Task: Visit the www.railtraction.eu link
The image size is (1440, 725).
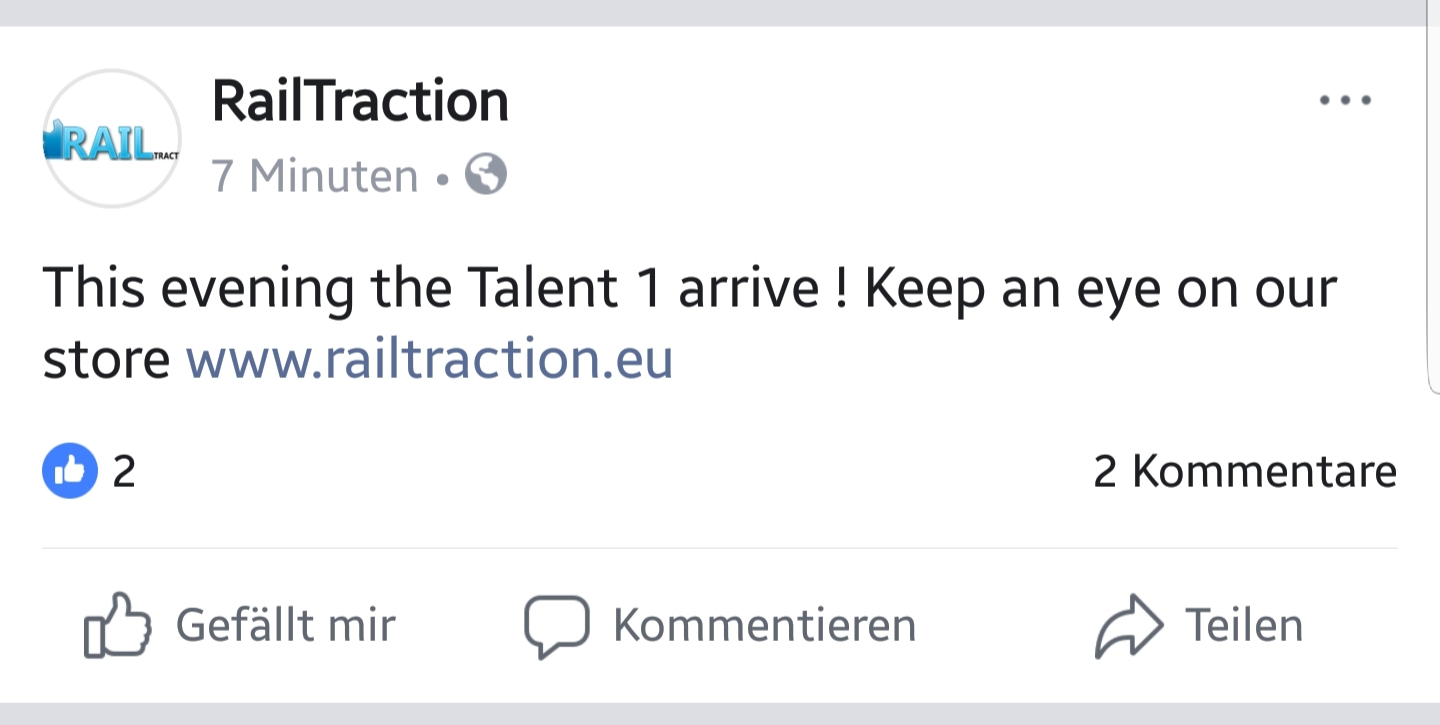Action: click(x=429, y=359)
